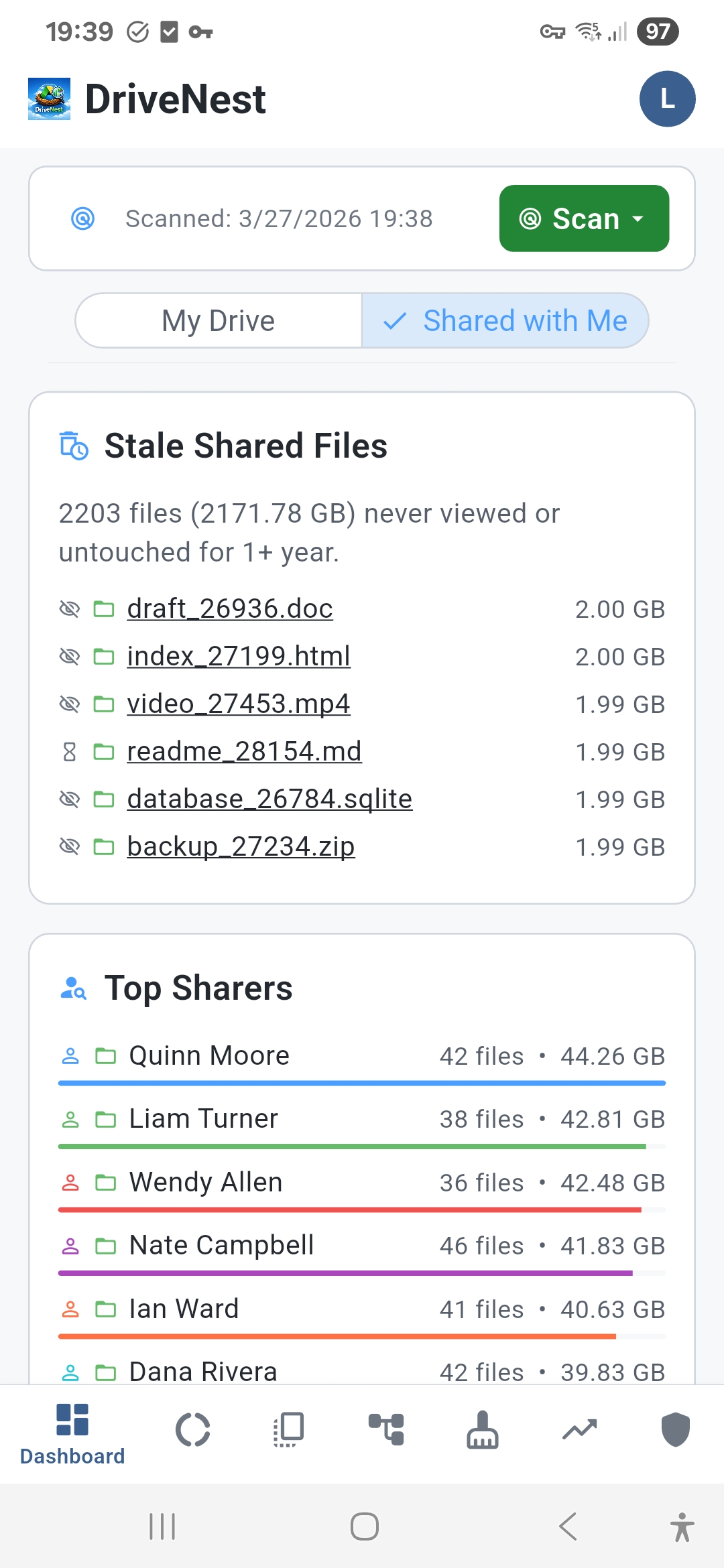The height and width of the screenshot is (1568, 724).
Task: Open the duplicate files navigation tab
Action: [290, 1430]
